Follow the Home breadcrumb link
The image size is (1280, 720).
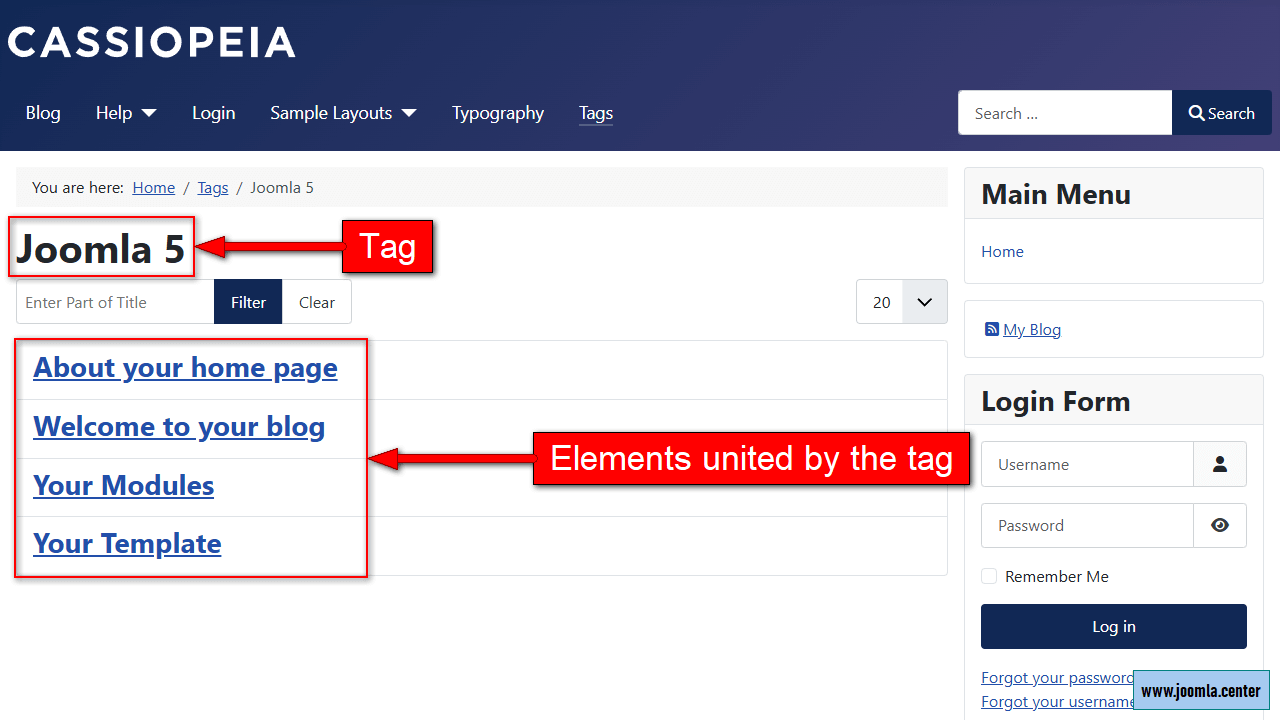coord(154,187)
